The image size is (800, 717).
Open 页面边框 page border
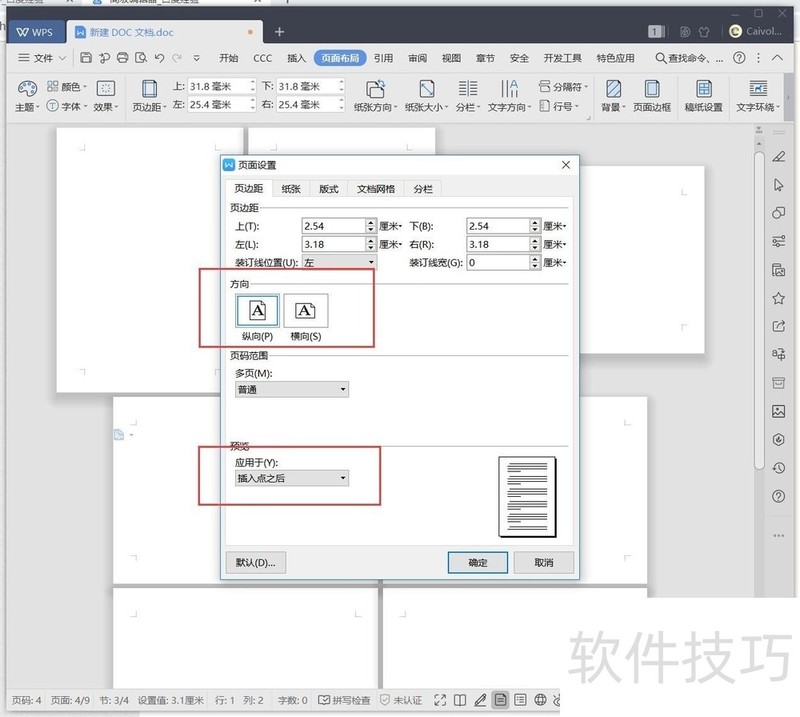[x=652, y=95]
